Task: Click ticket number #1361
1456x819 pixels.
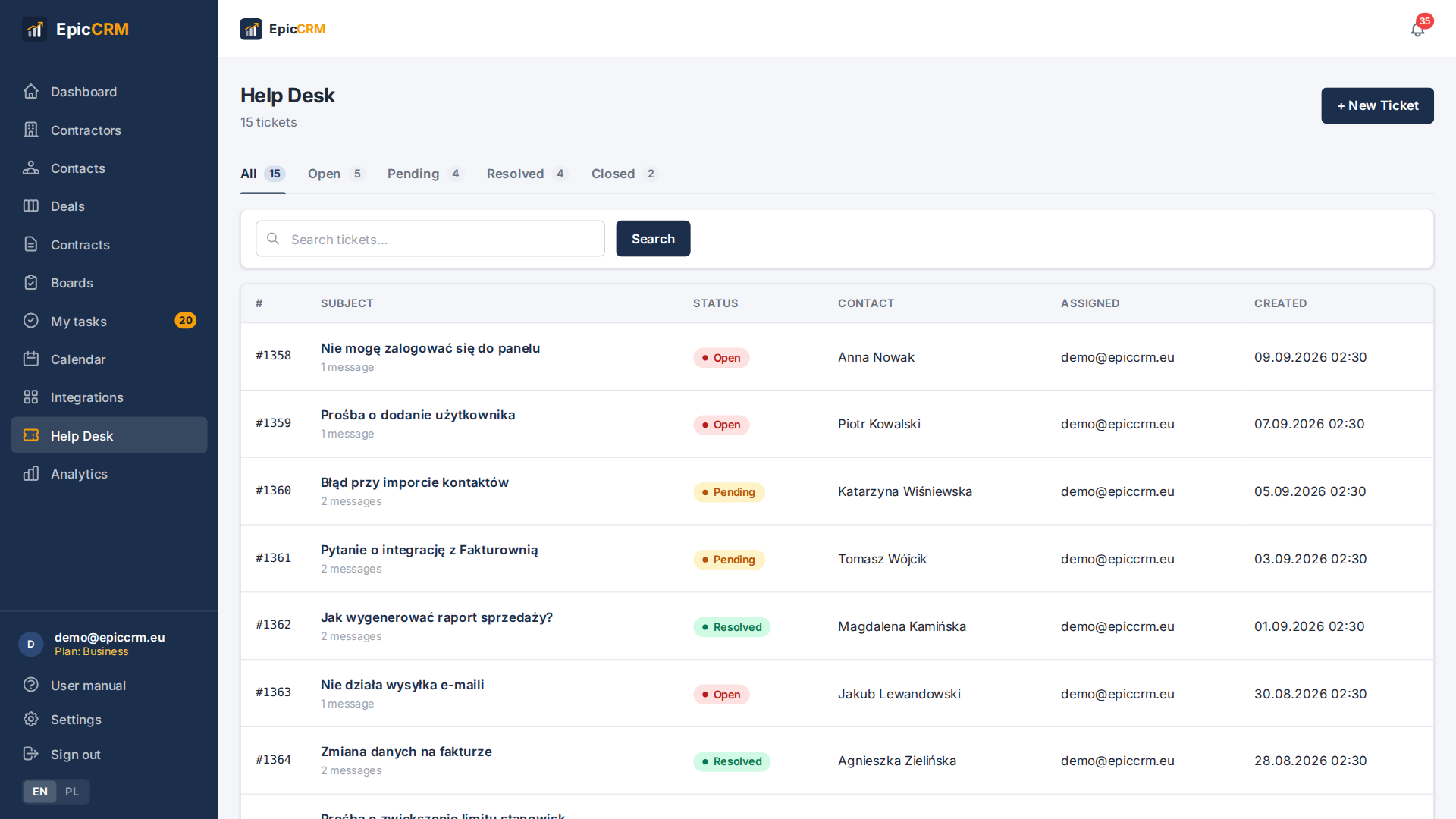Action: click(x=273, y=557)
